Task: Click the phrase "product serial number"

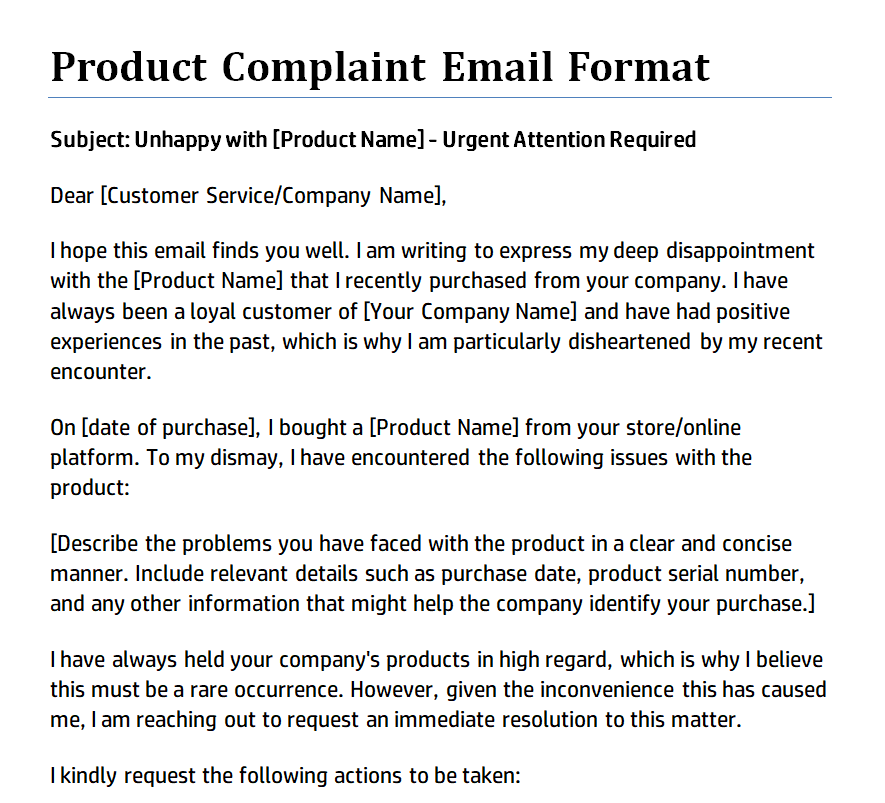Action: click(703, 574)
